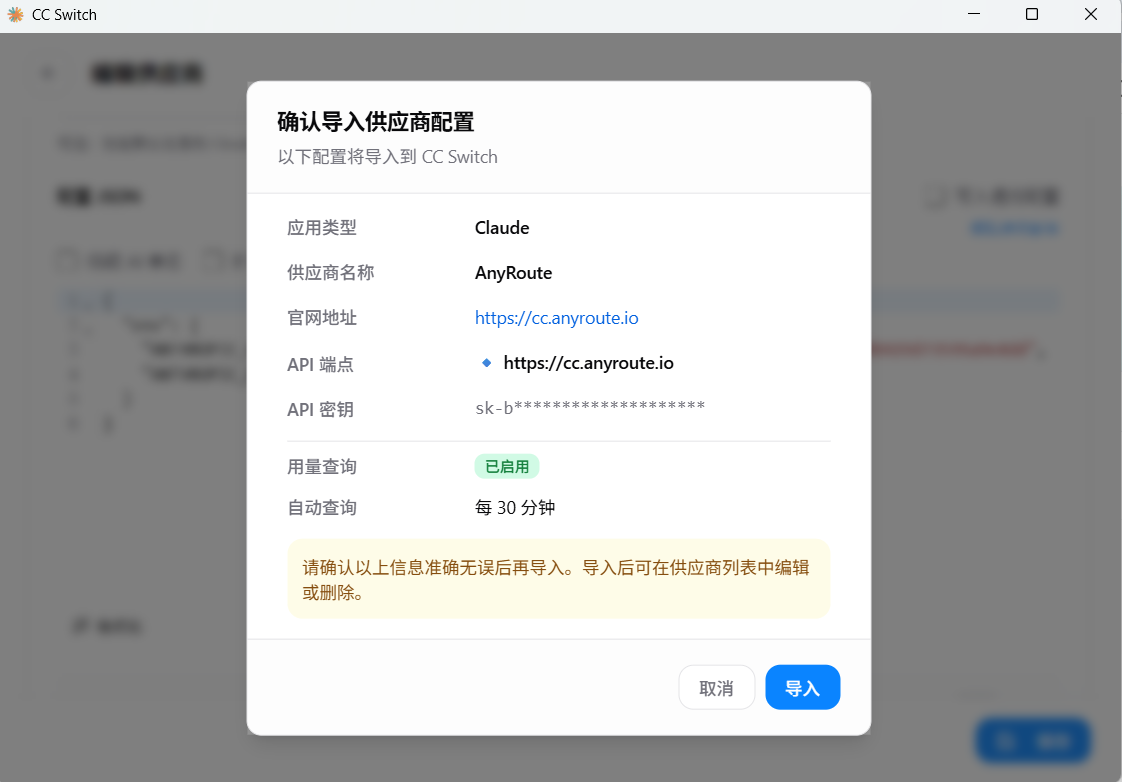The height and width of the screenshot is (782, 1122).
Task: Toggle the leftmost blurred checkbox above code editor
Action: 66,262
